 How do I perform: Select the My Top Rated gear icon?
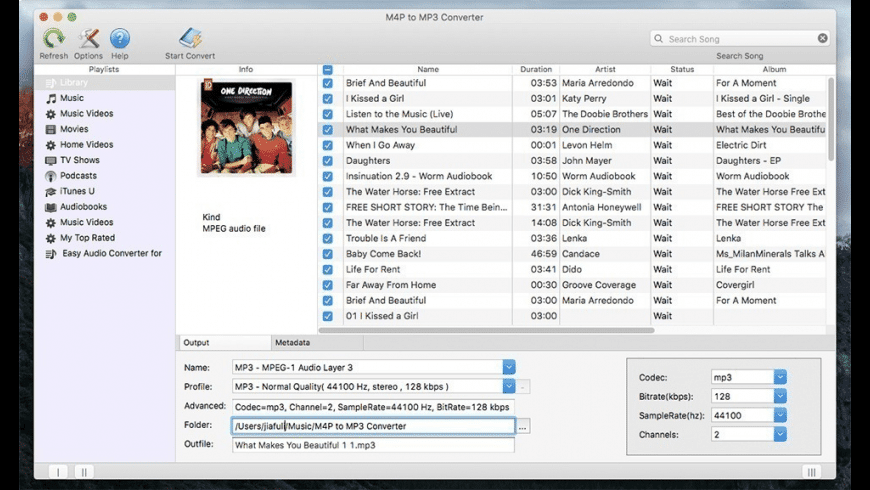(50, 238)
